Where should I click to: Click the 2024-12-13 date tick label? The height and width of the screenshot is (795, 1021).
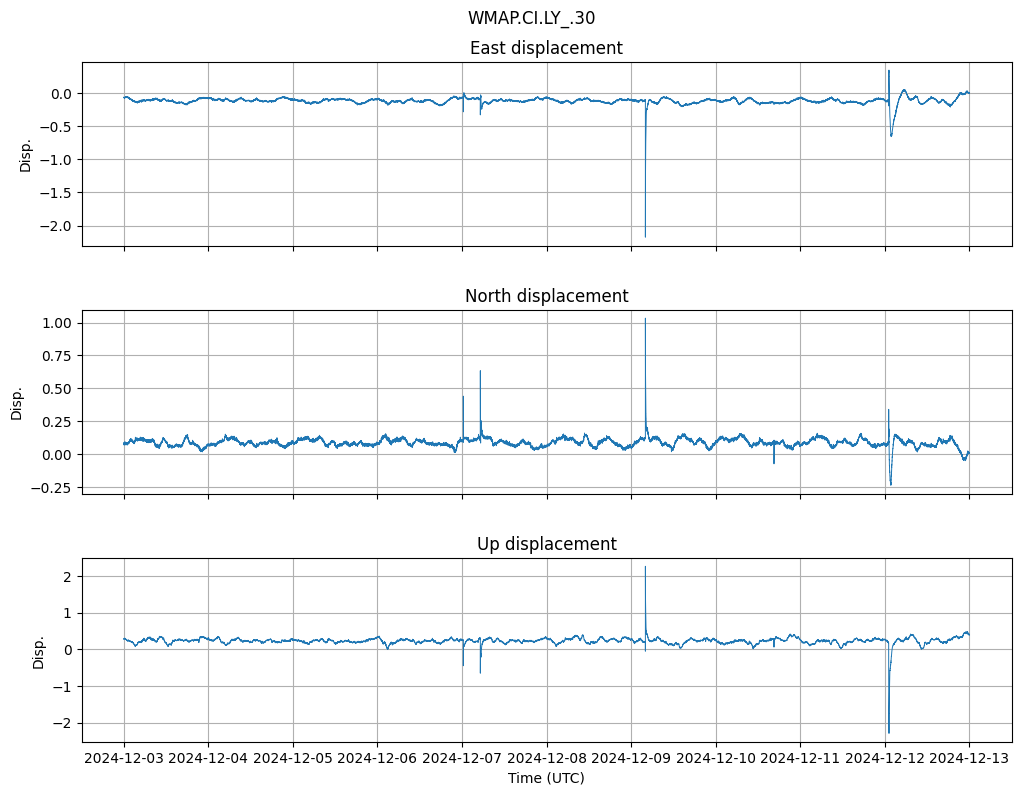[x=969, y=760]
